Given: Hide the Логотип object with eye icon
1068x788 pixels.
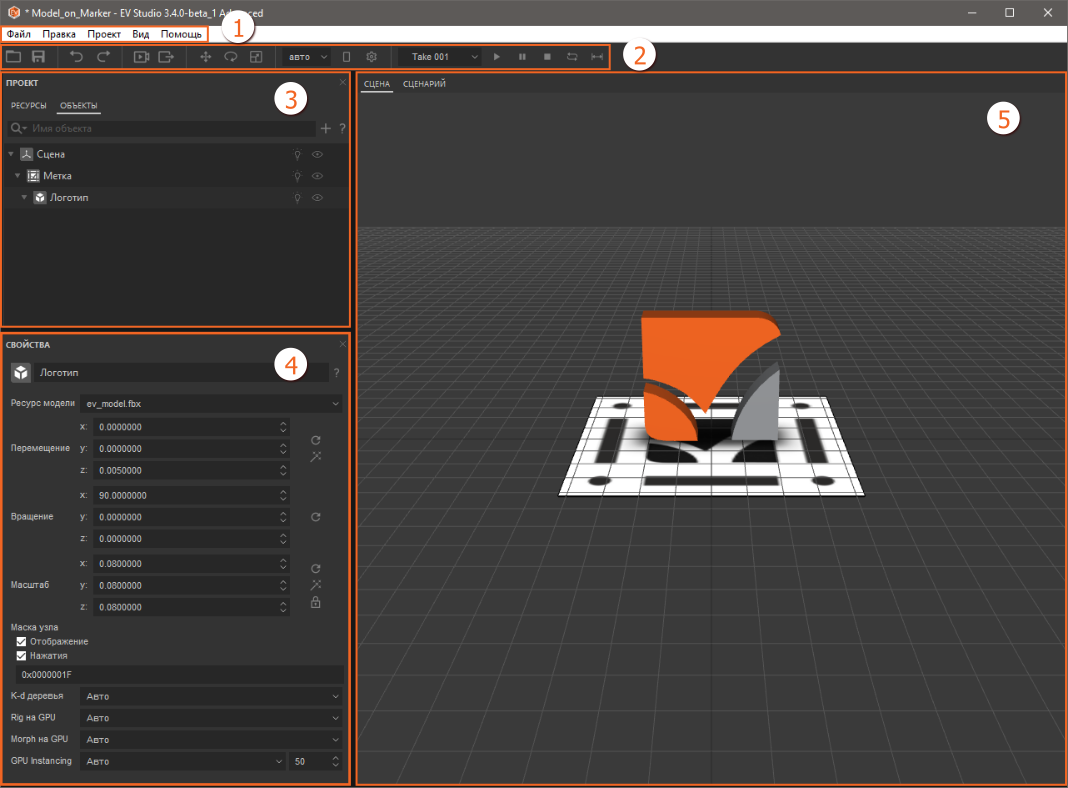Looking at the screenshot, I should coord(317,198).
